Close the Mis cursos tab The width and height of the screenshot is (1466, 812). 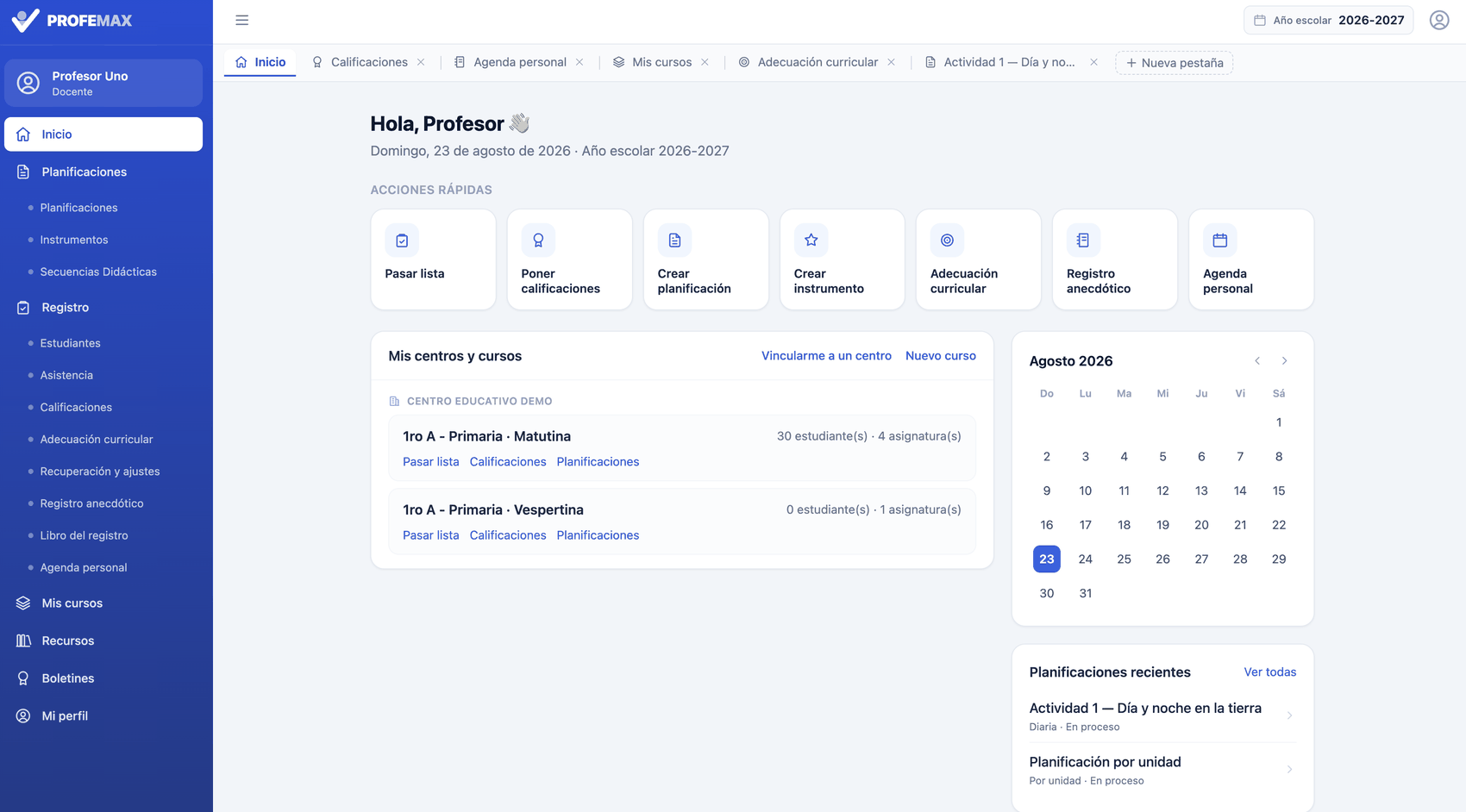click(705, 62)
